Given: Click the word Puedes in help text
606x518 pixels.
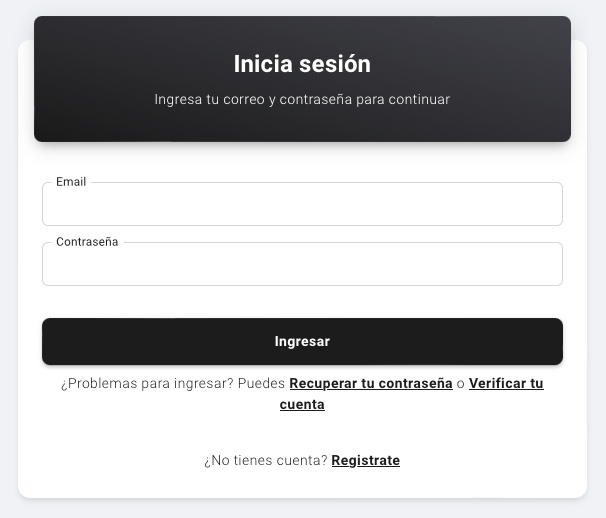Looking at the screenshot, I should 261,384.
